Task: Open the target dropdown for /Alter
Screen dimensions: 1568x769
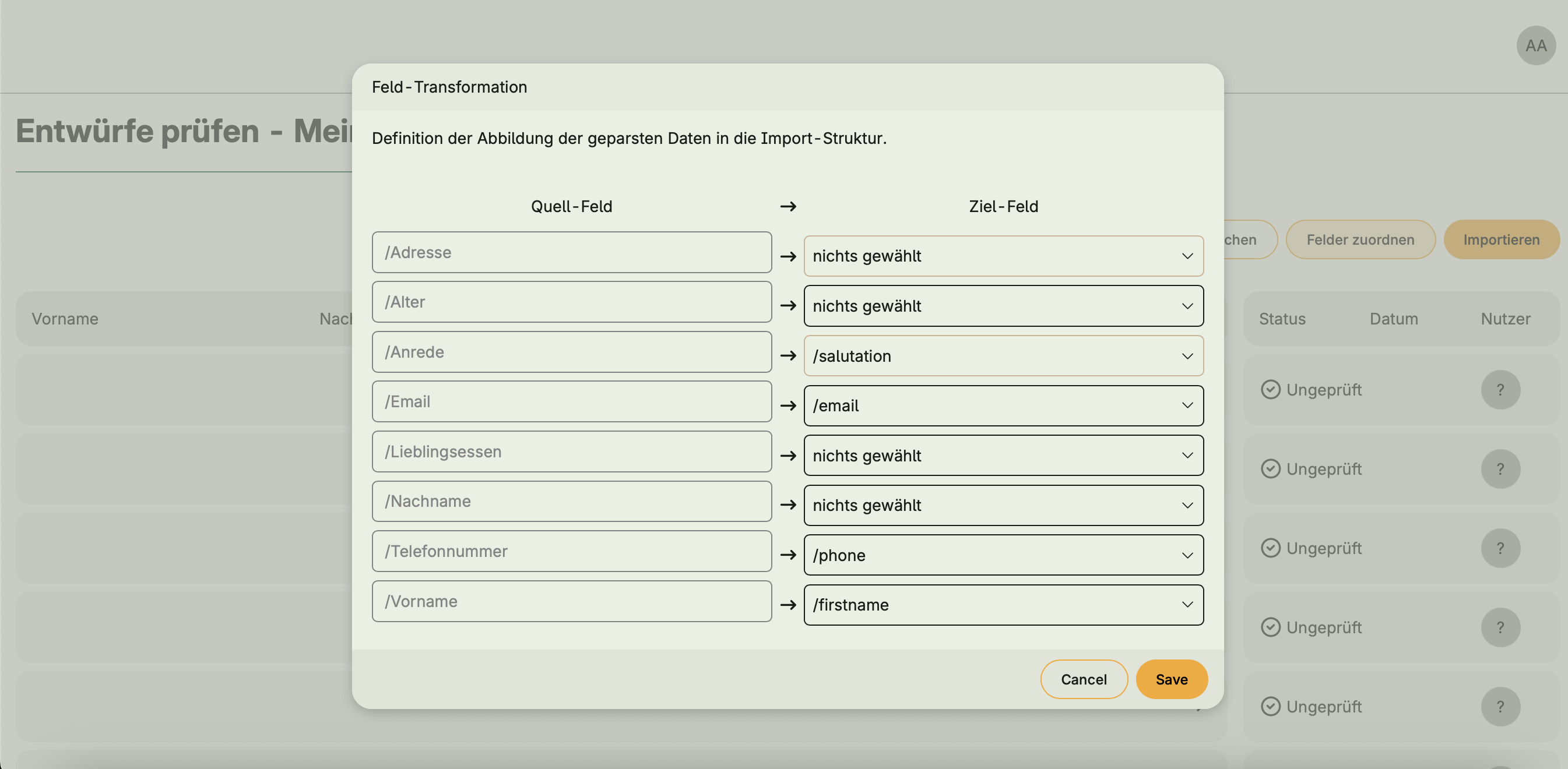Action: (1003, 306)
